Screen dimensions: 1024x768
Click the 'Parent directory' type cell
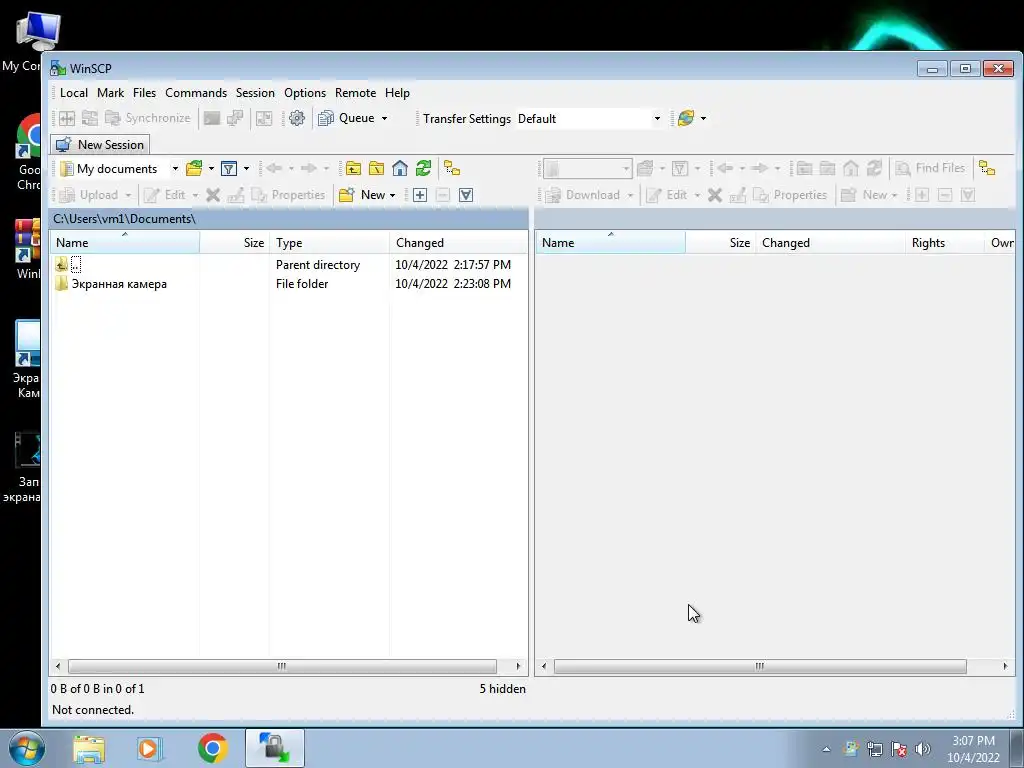[x=317, y=264]
